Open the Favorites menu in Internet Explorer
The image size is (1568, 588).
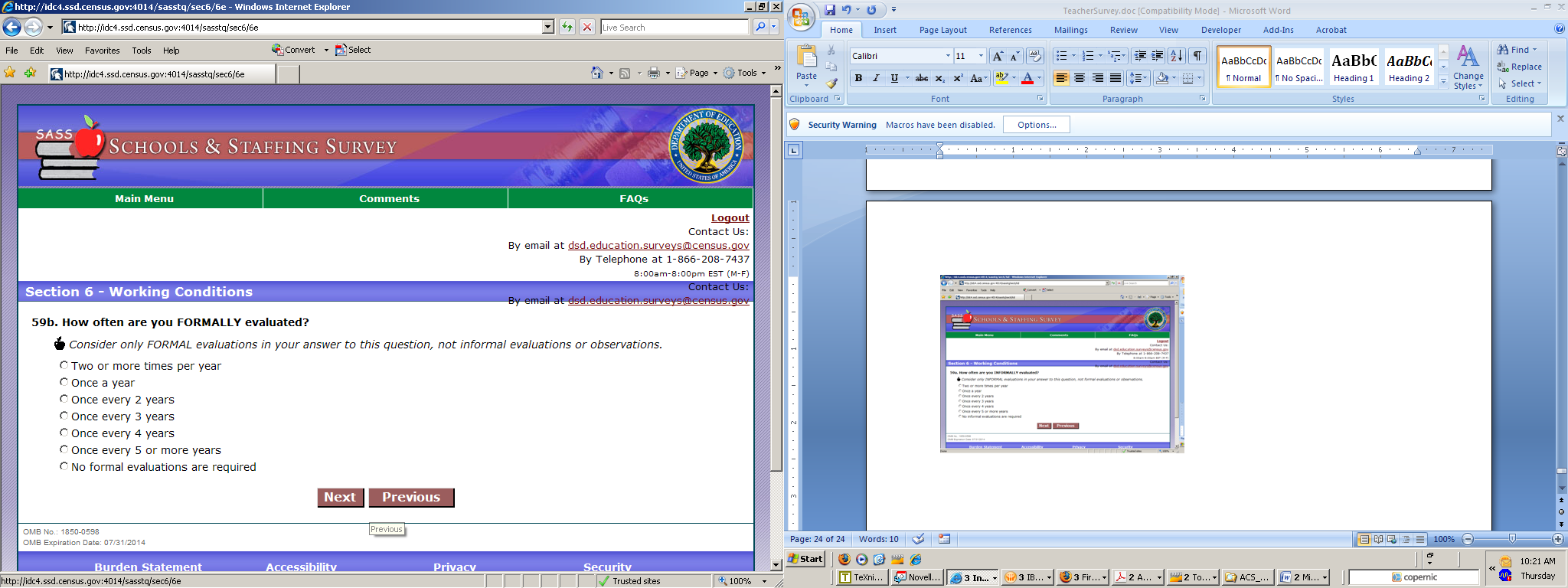click(x=103, y=51)
